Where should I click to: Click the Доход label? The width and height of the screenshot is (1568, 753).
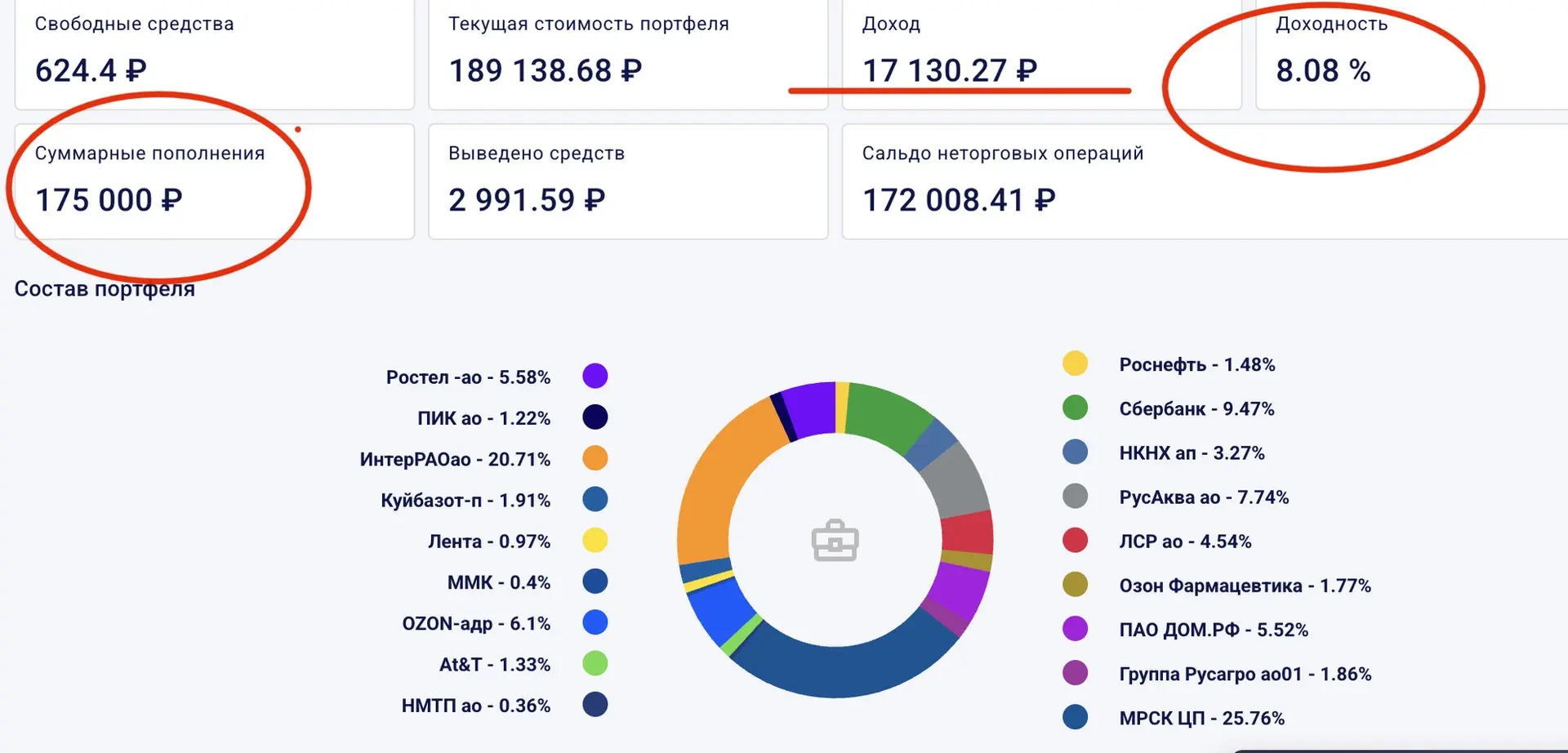coord(891,25)
